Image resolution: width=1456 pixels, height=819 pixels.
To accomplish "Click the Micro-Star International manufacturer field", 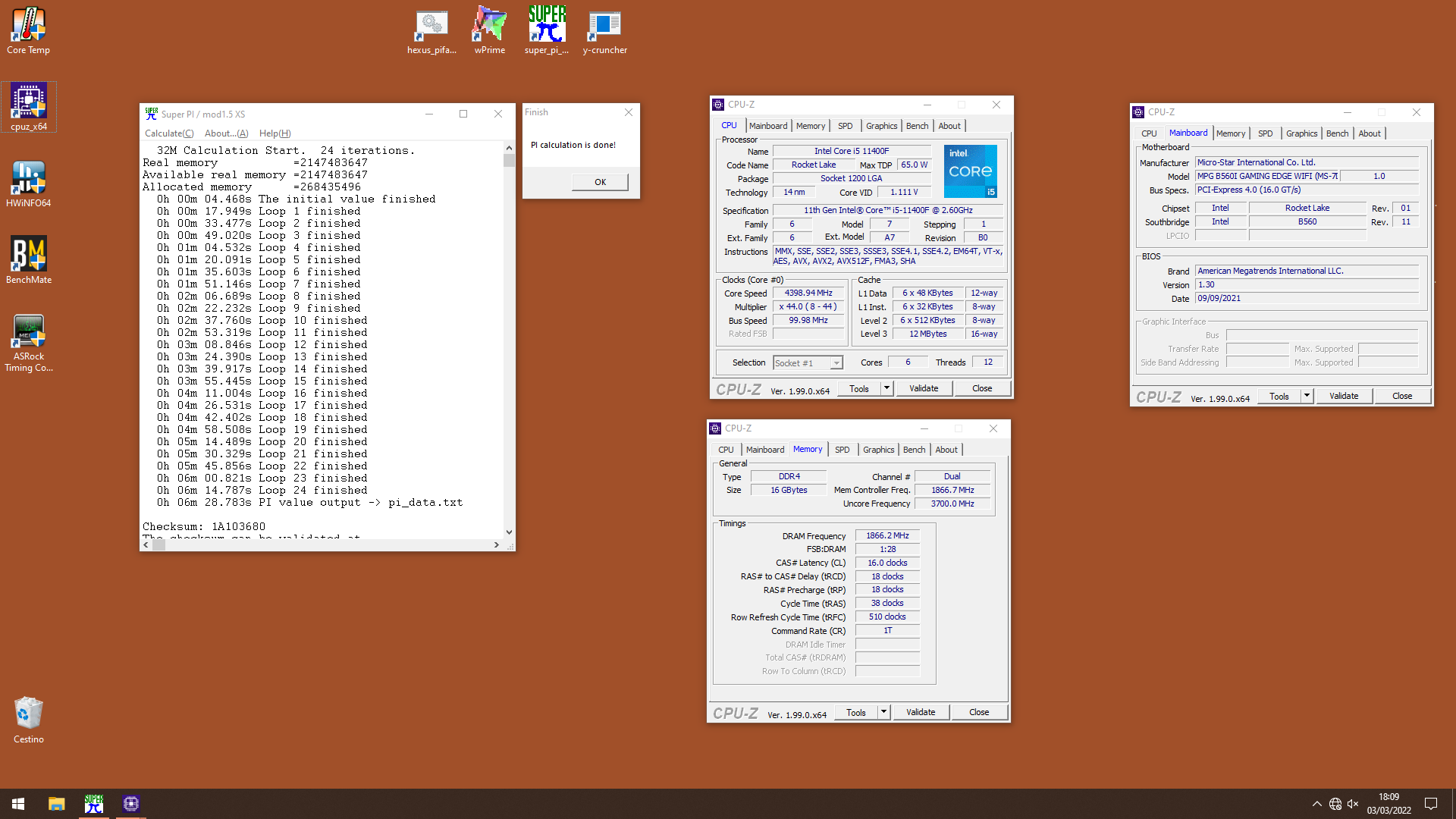I will click(1307, 162).
